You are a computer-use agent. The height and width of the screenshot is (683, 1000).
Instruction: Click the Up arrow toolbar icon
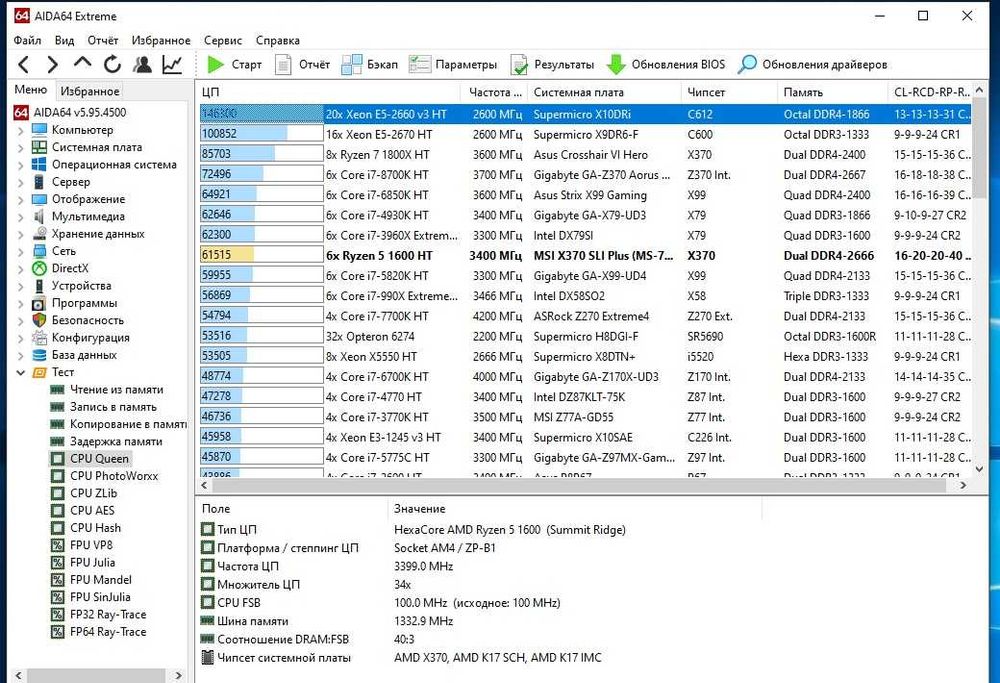tap(82, 65)
